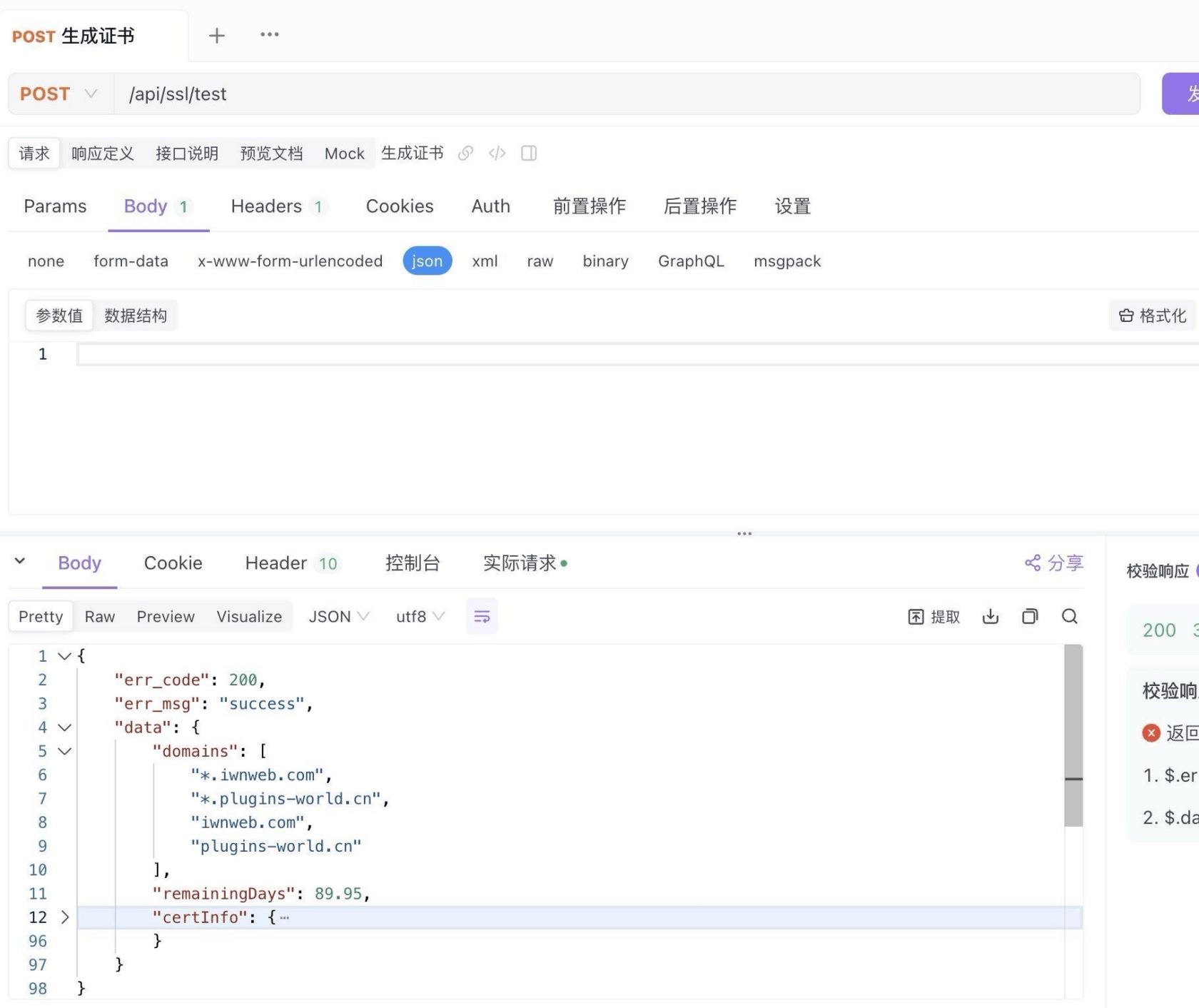Open the request Cookies tab
The image size is (1199, 1008).
400,206
